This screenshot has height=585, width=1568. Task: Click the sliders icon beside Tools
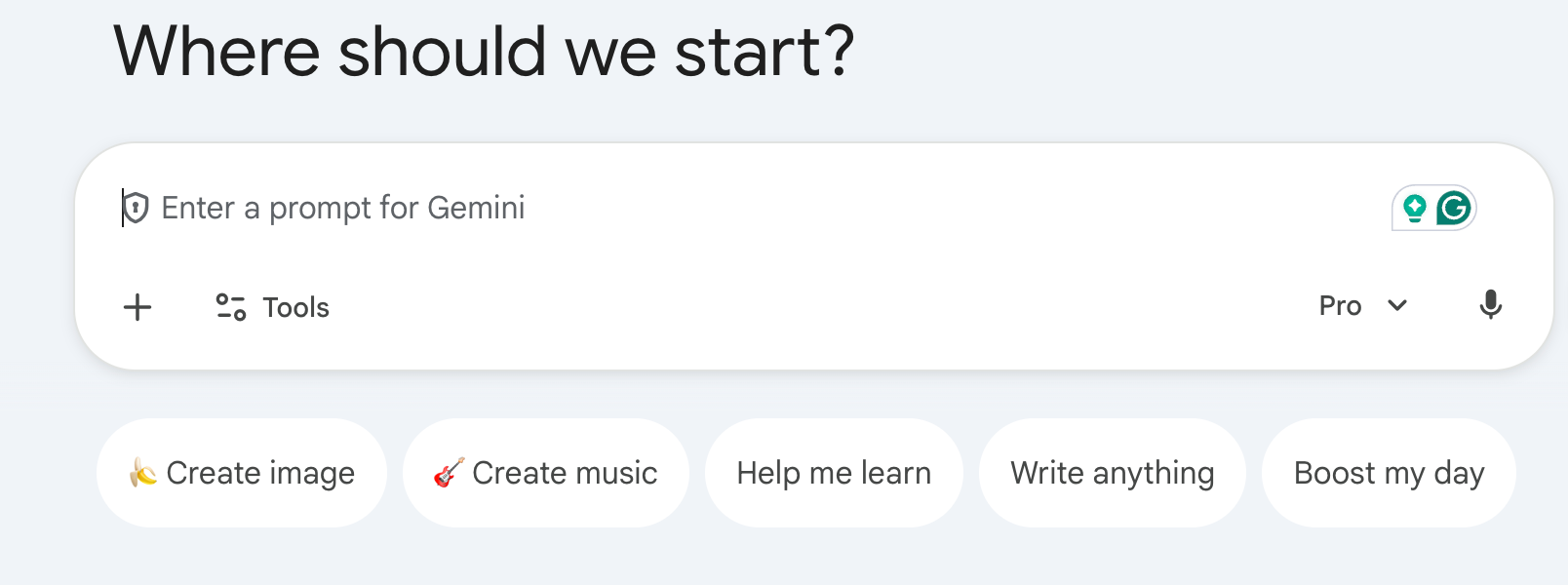coord(230,307)
